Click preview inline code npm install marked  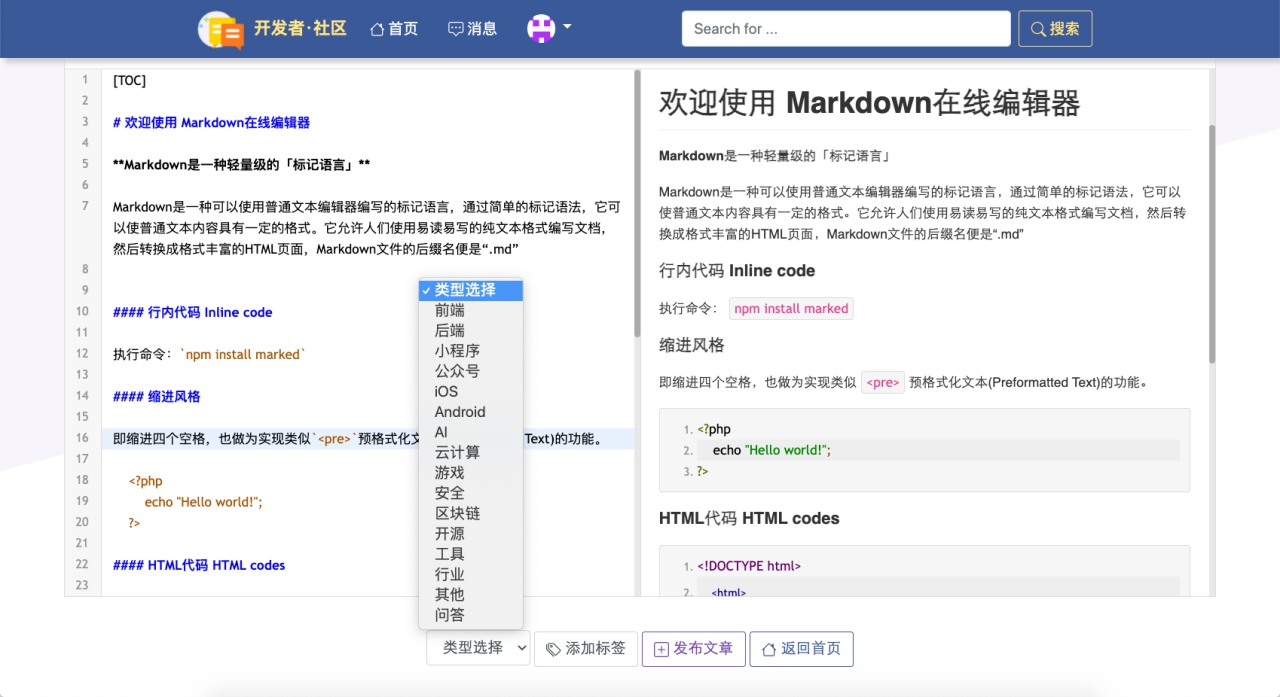791,309
